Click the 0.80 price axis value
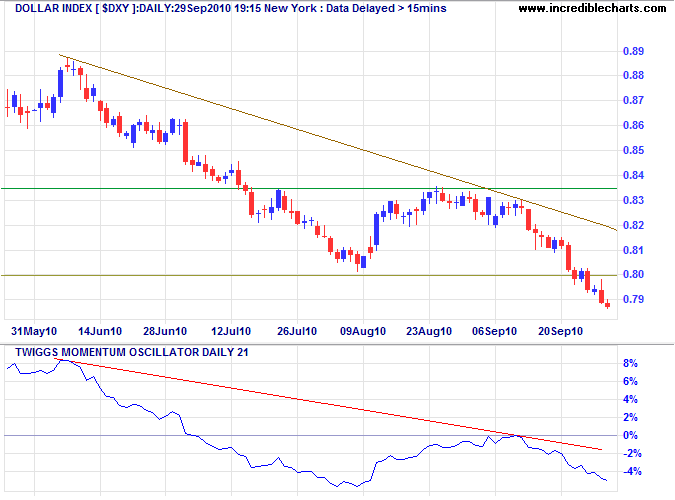 point(633,274)
